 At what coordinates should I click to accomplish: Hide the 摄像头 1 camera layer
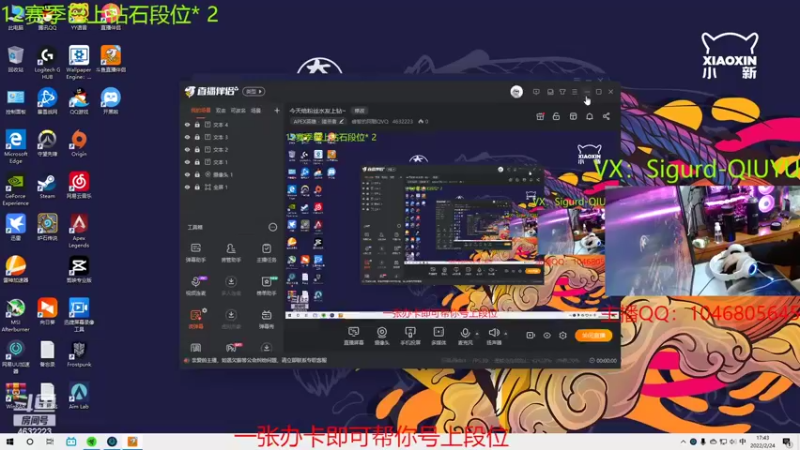pyautogui.click(x=187, y=174)
